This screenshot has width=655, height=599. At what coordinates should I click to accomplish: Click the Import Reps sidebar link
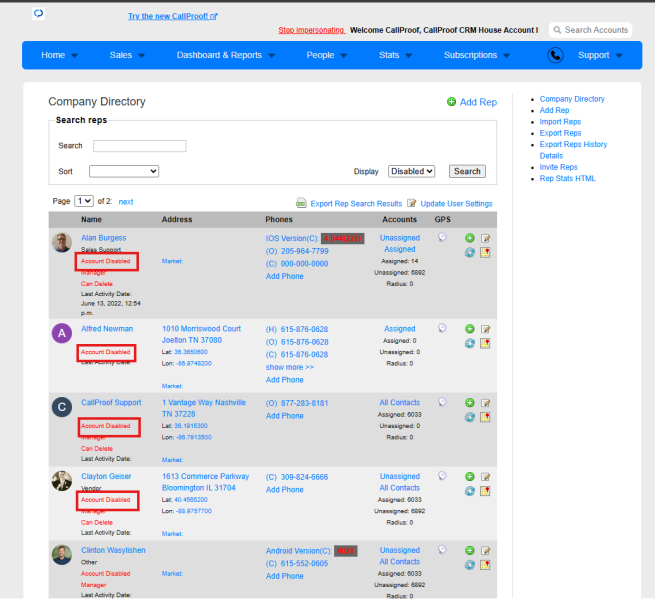(x=560, y=122)
